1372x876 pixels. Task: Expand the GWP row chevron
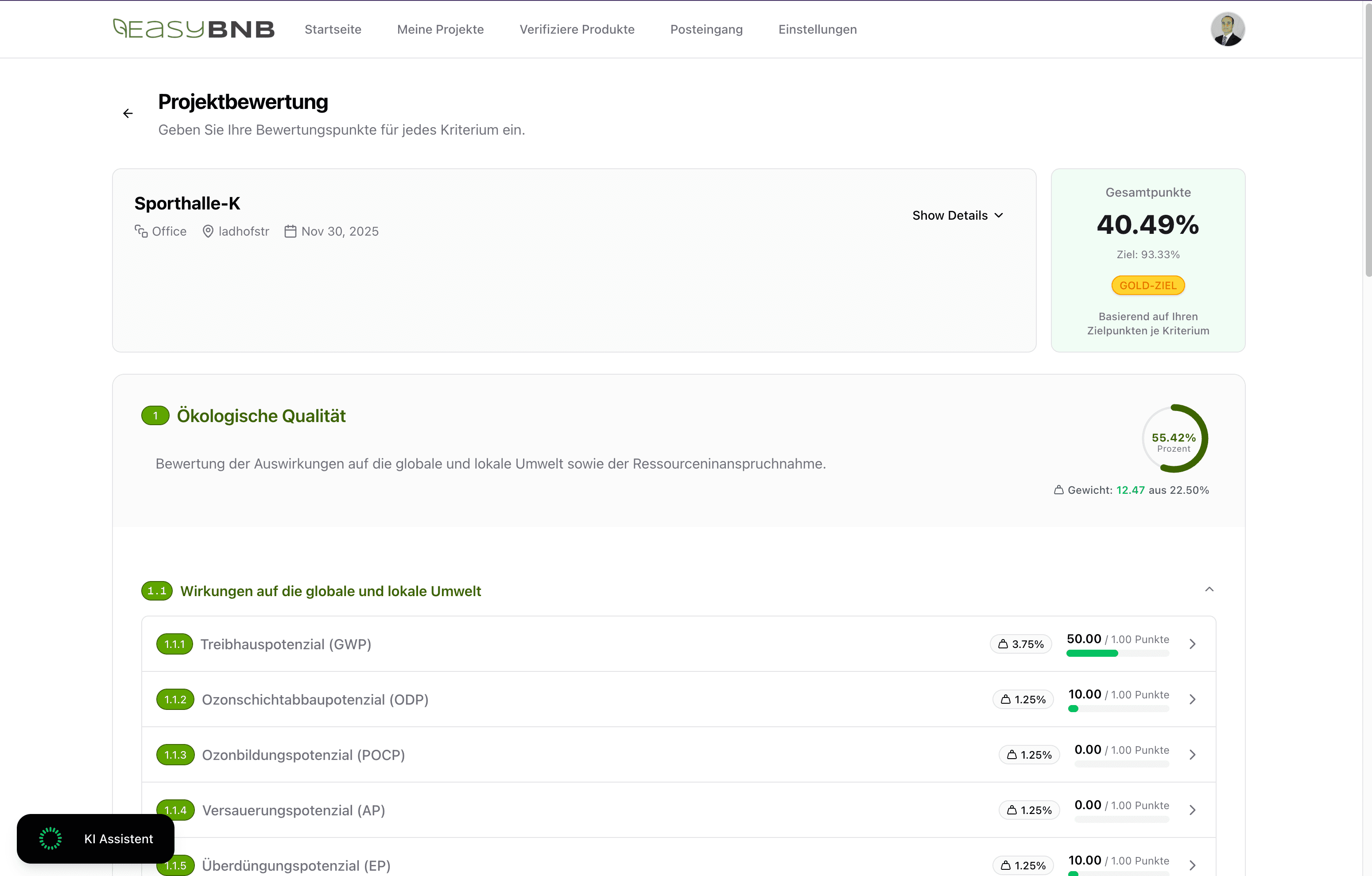[1192, 644]
